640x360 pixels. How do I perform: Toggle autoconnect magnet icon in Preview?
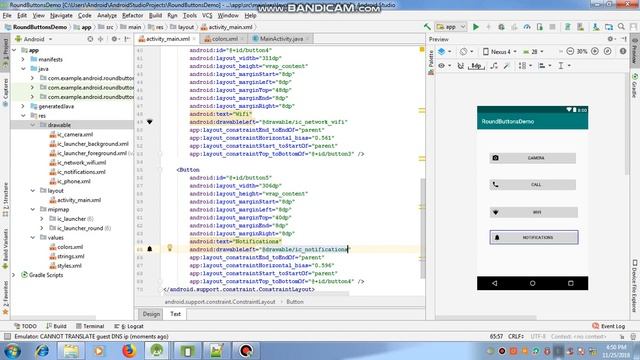461,66
